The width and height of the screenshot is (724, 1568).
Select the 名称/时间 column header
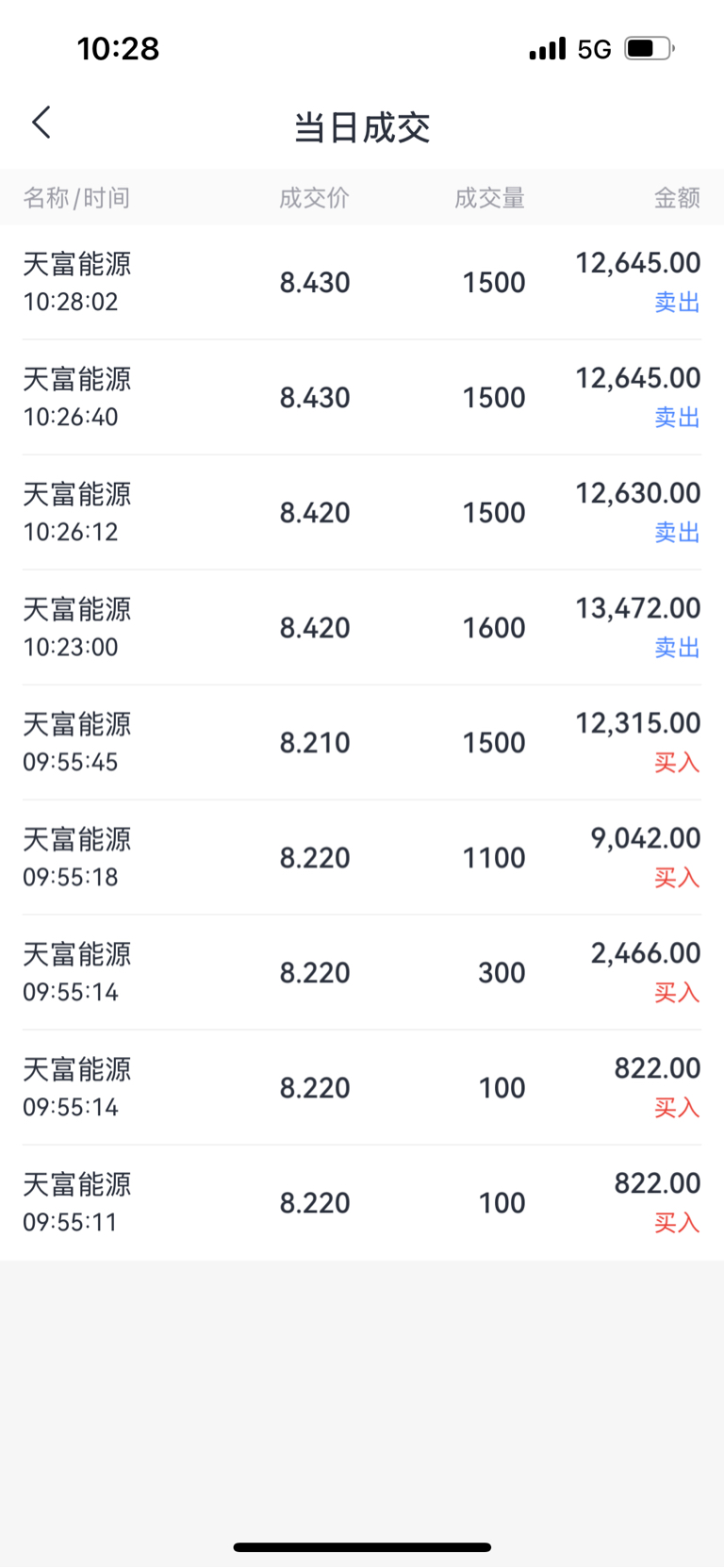(x=76, y=198)
